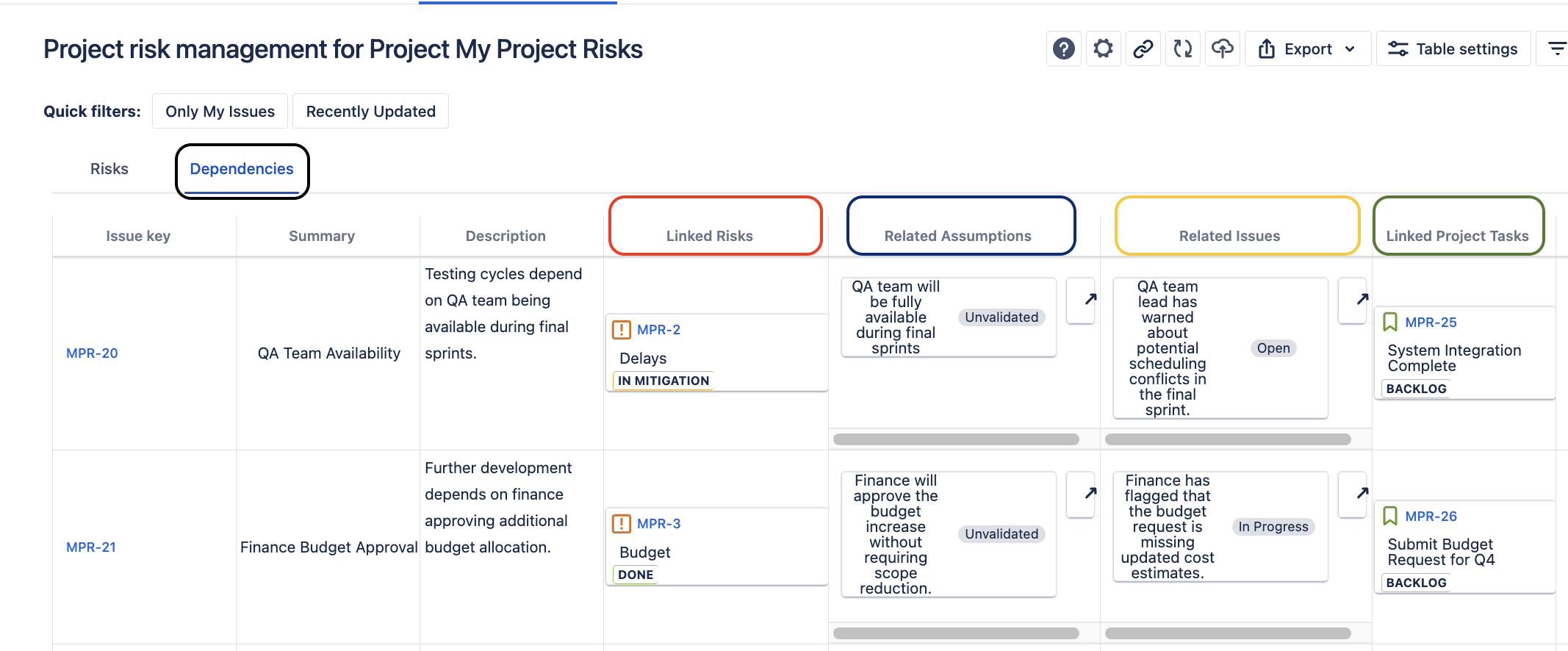Viewport: 1568px width, 651px height.
Task: Click the help question mark icon
Action: point(1063,49)
